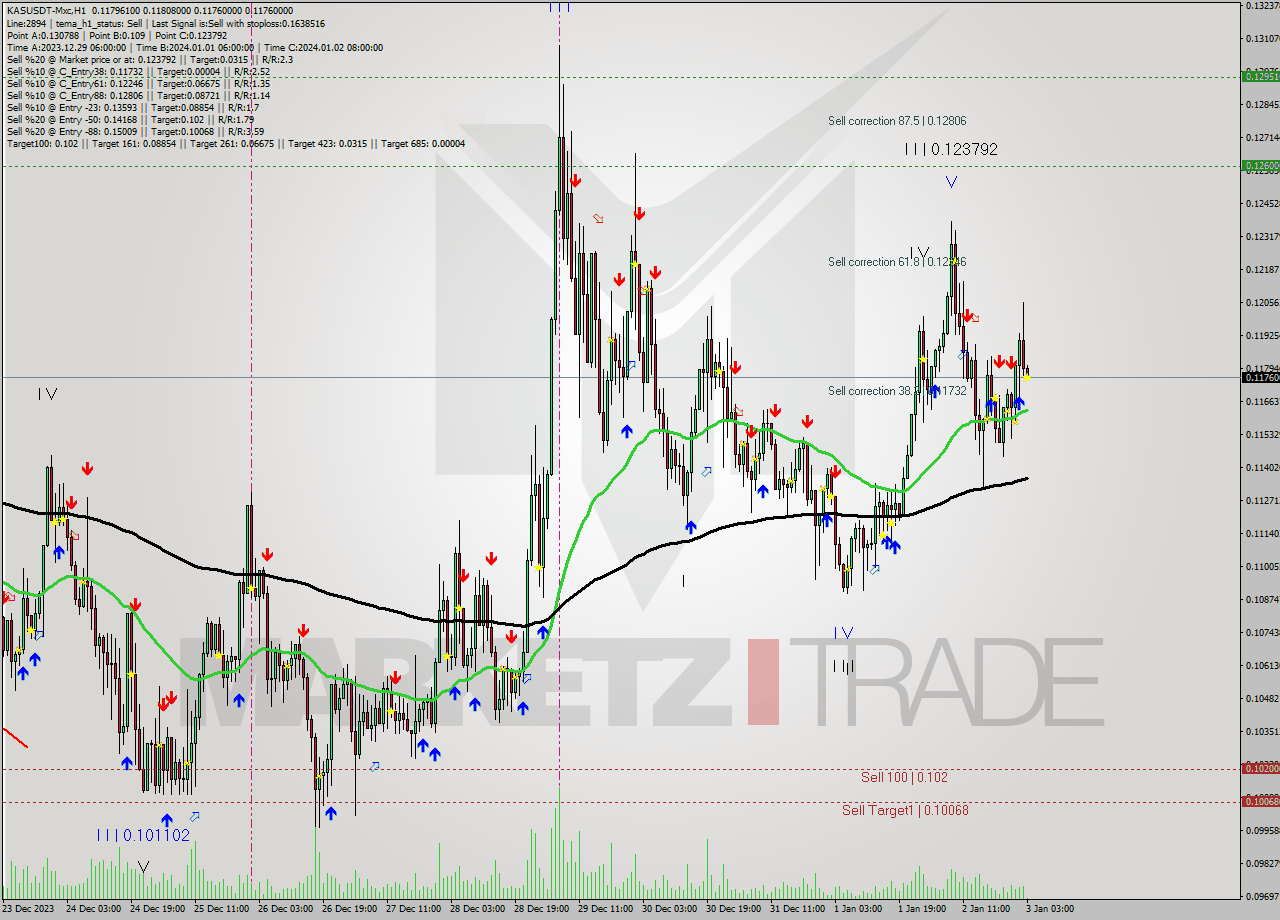This screenshot has height=920, width=1280.
Task: Click the 'Point A:0.130788' info line
Action: (117, 35)
